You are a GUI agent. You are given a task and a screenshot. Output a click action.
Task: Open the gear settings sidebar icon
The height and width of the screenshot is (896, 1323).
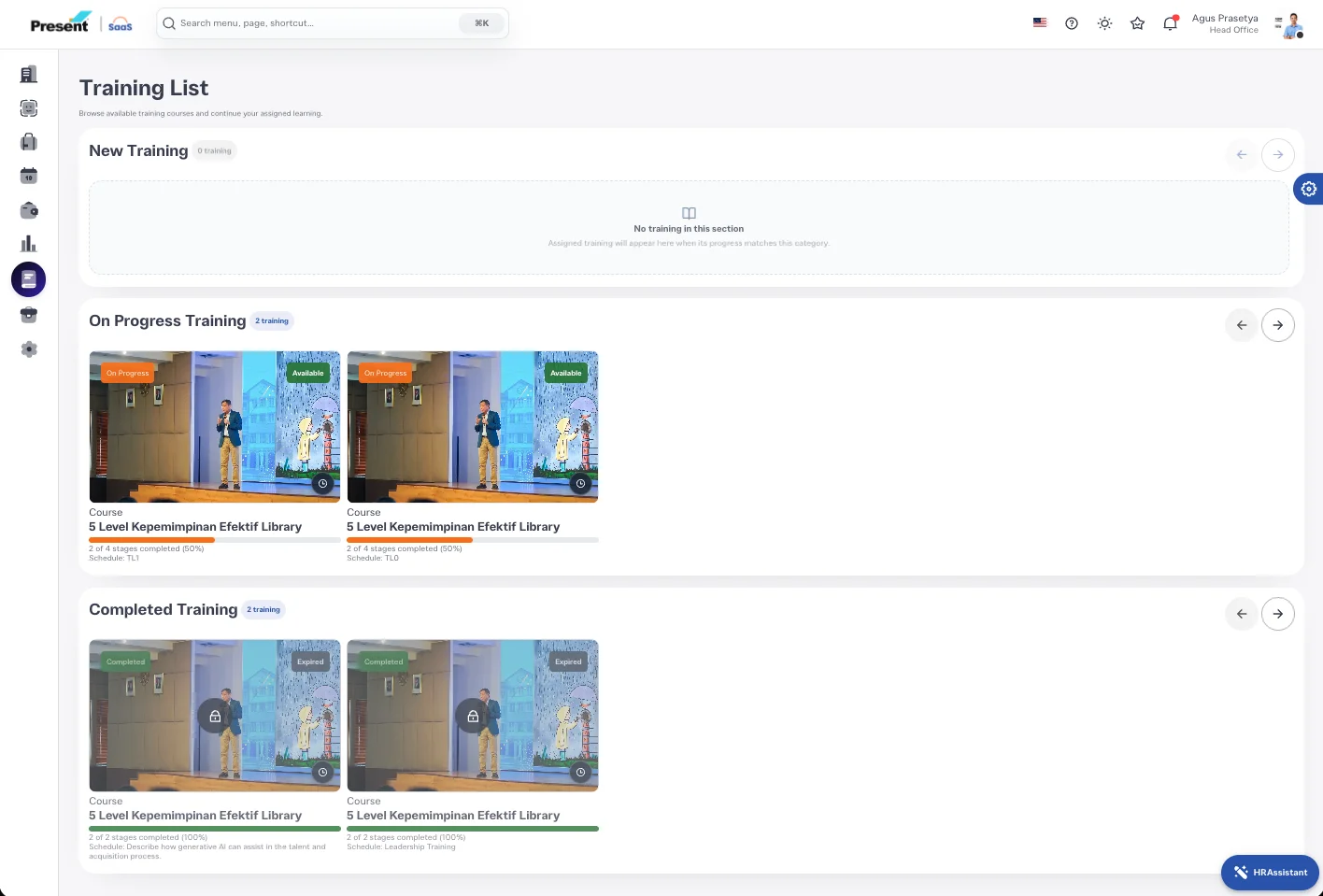[x=29, y=349]
